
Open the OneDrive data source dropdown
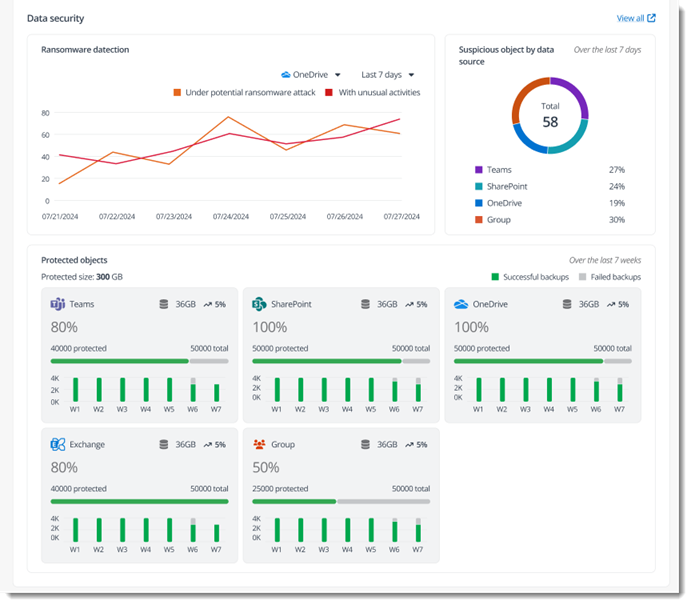pos(311,74)
